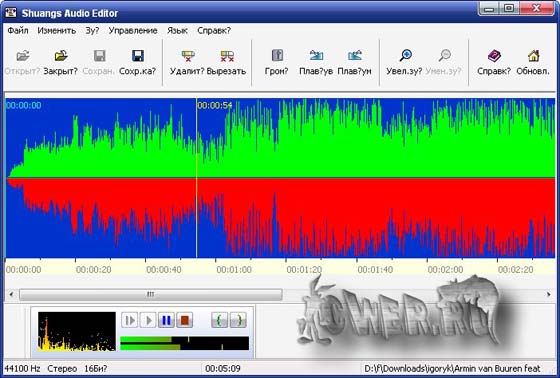Viewport: 560px width, 378px height.
Task: Open the Файл menu
Action: tap(18, 31)
